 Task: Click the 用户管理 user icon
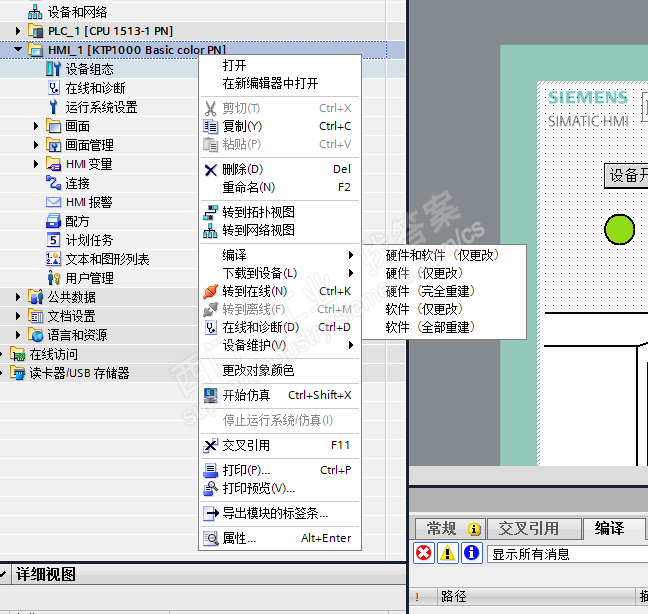(53, 278)
